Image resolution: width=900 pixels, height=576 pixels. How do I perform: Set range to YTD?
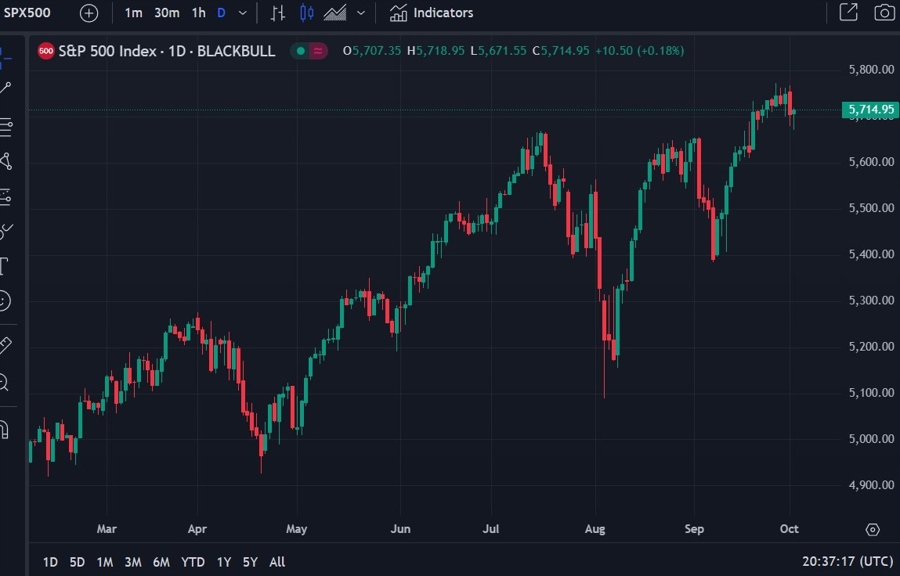(193, 562)
